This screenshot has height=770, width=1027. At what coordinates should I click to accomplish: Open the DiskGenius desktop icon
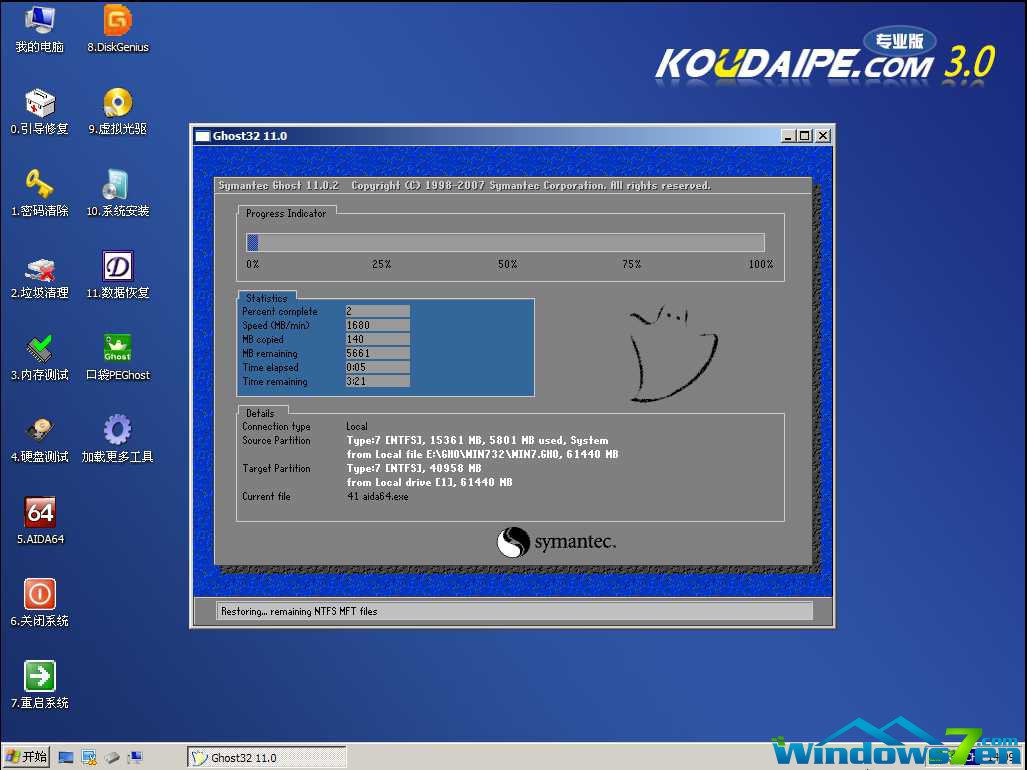(117, 21)
